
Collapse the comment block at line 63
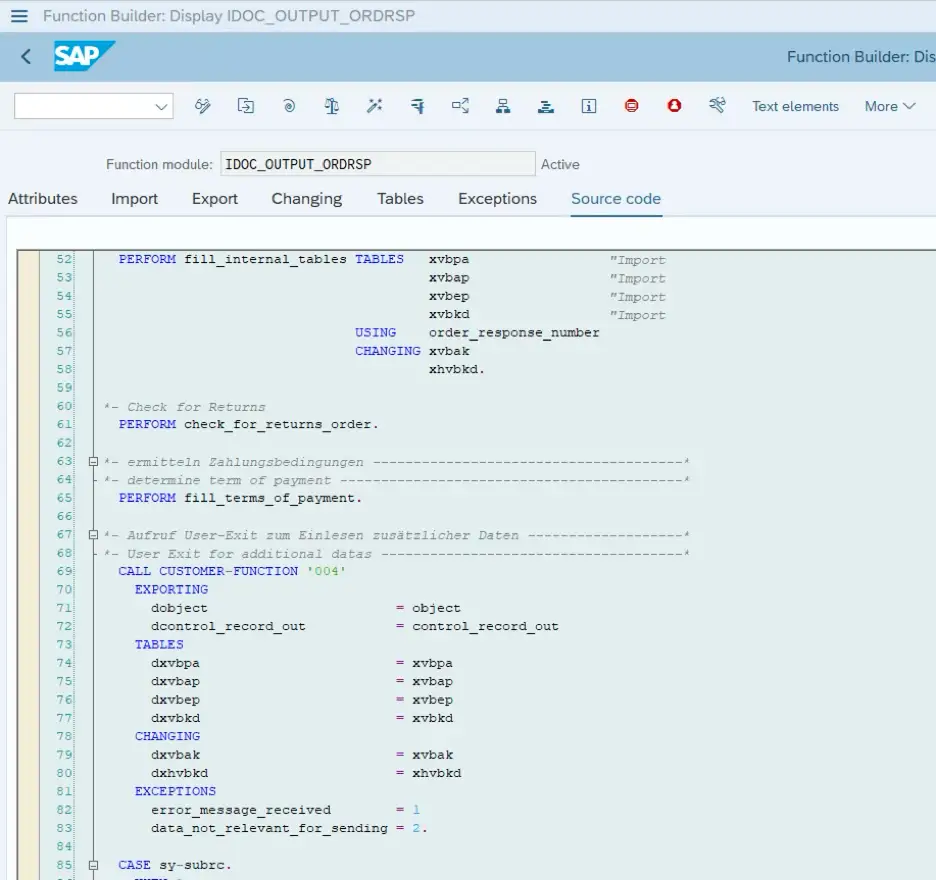[93, 462]
